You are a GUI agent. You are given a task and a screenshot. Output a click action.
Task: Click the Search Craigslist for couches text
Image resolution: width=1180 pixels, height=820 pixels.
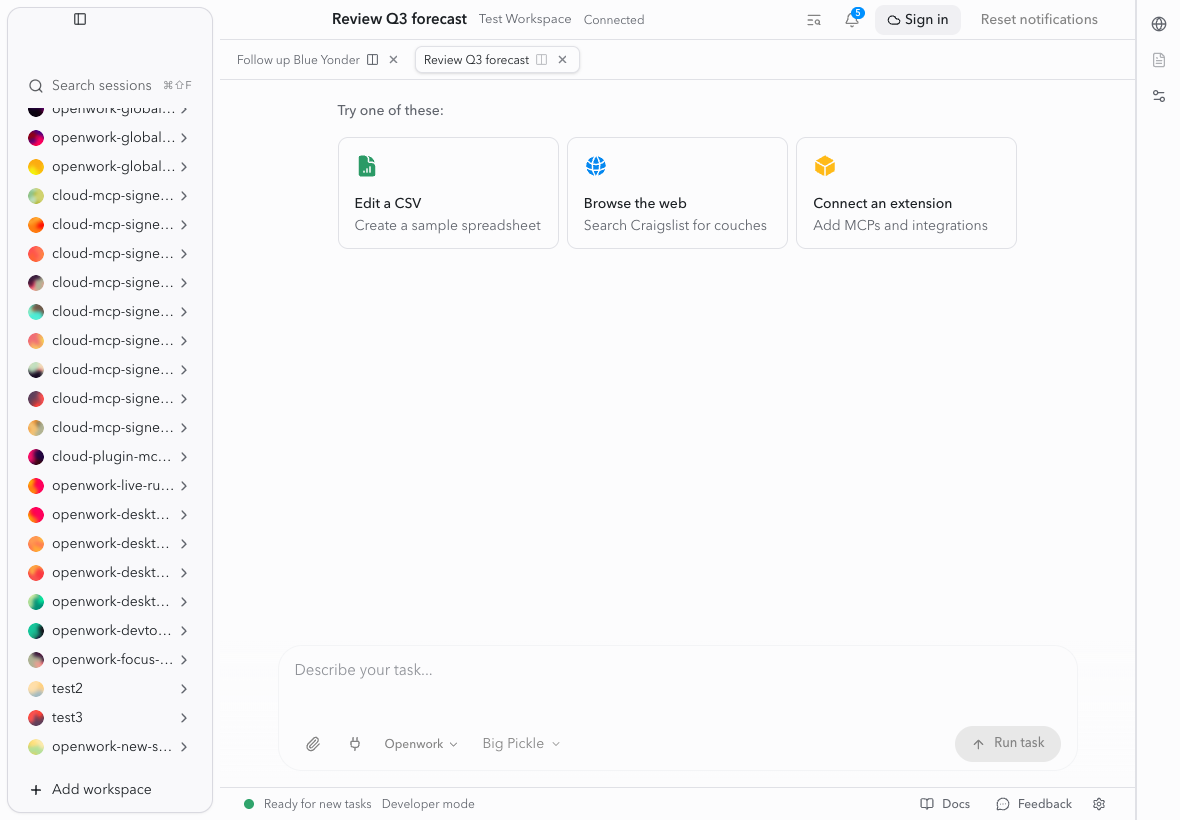tap(675, 226)
